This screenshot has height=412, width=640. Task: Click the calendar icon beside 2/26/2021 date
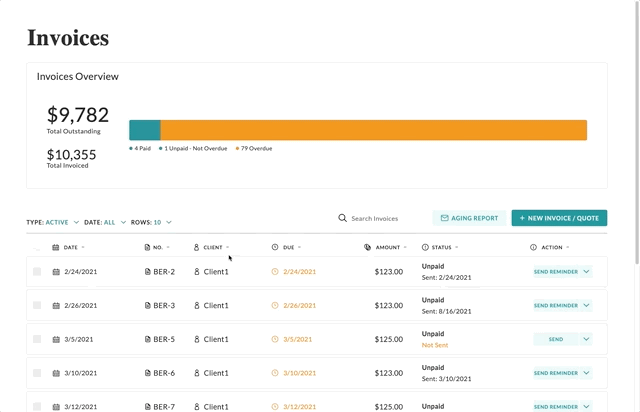(56, 305)
